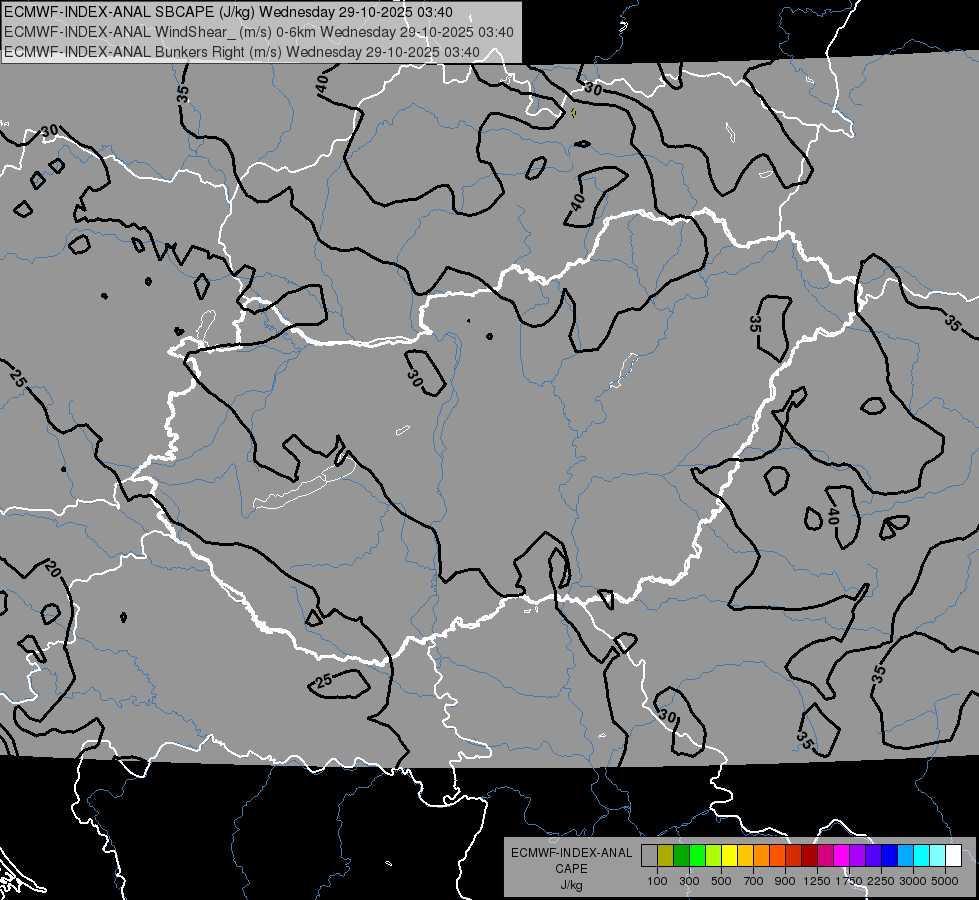The width and height of the screenshot is (979, 900).
Task: Click the 1250 legend value label
Action: coord(817,881)
